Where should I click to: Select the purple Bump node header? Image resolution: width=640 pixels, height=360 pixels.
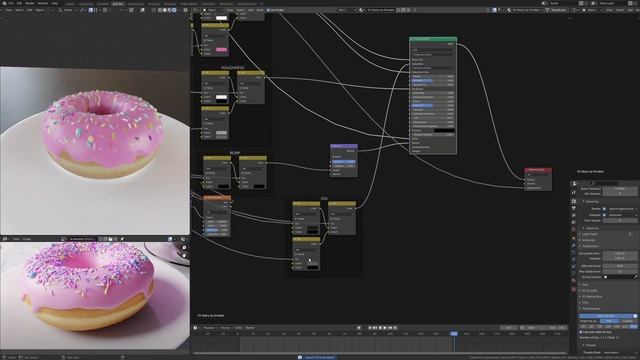tap(344, 146)
